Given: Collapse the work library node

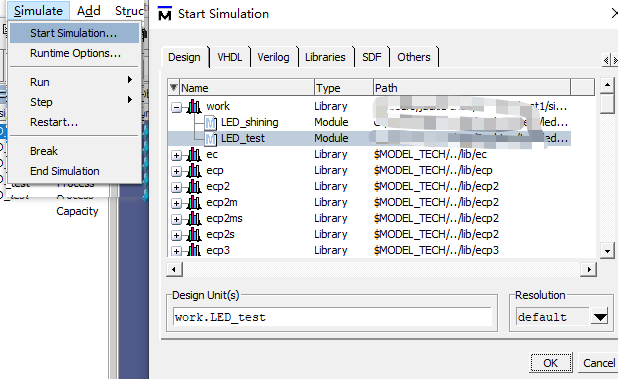Looking at the screenshot, I should (177, 107).
